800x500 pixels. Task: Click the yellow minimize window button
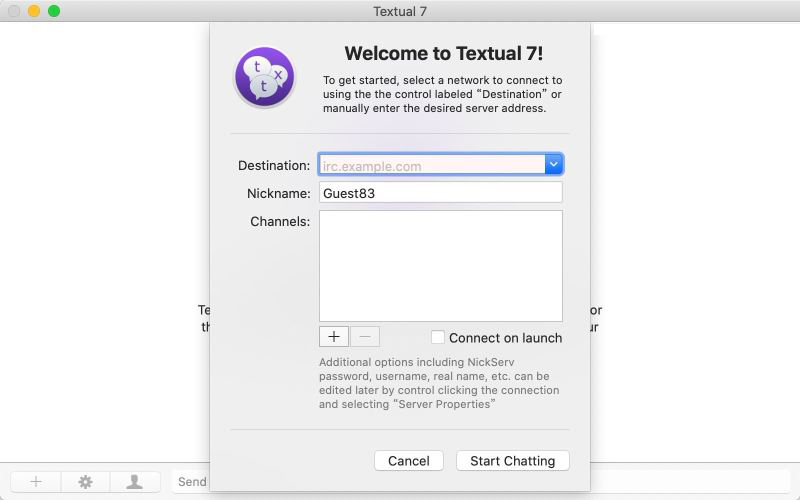34,11
